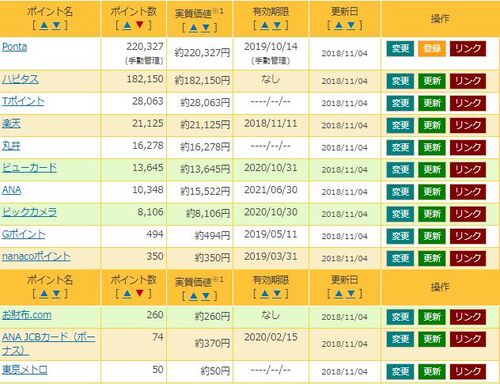Sort point name descending in lower header
This screenshot has height=384, width=500.
pos(56,293)
